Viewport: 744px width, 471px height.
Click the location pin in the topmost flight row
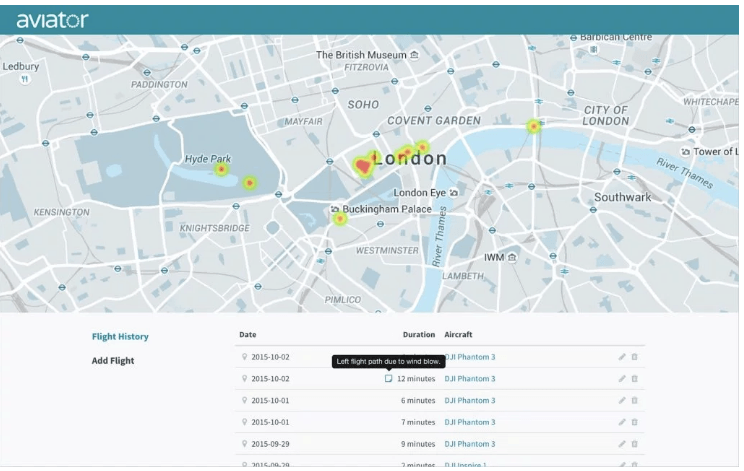244,357
